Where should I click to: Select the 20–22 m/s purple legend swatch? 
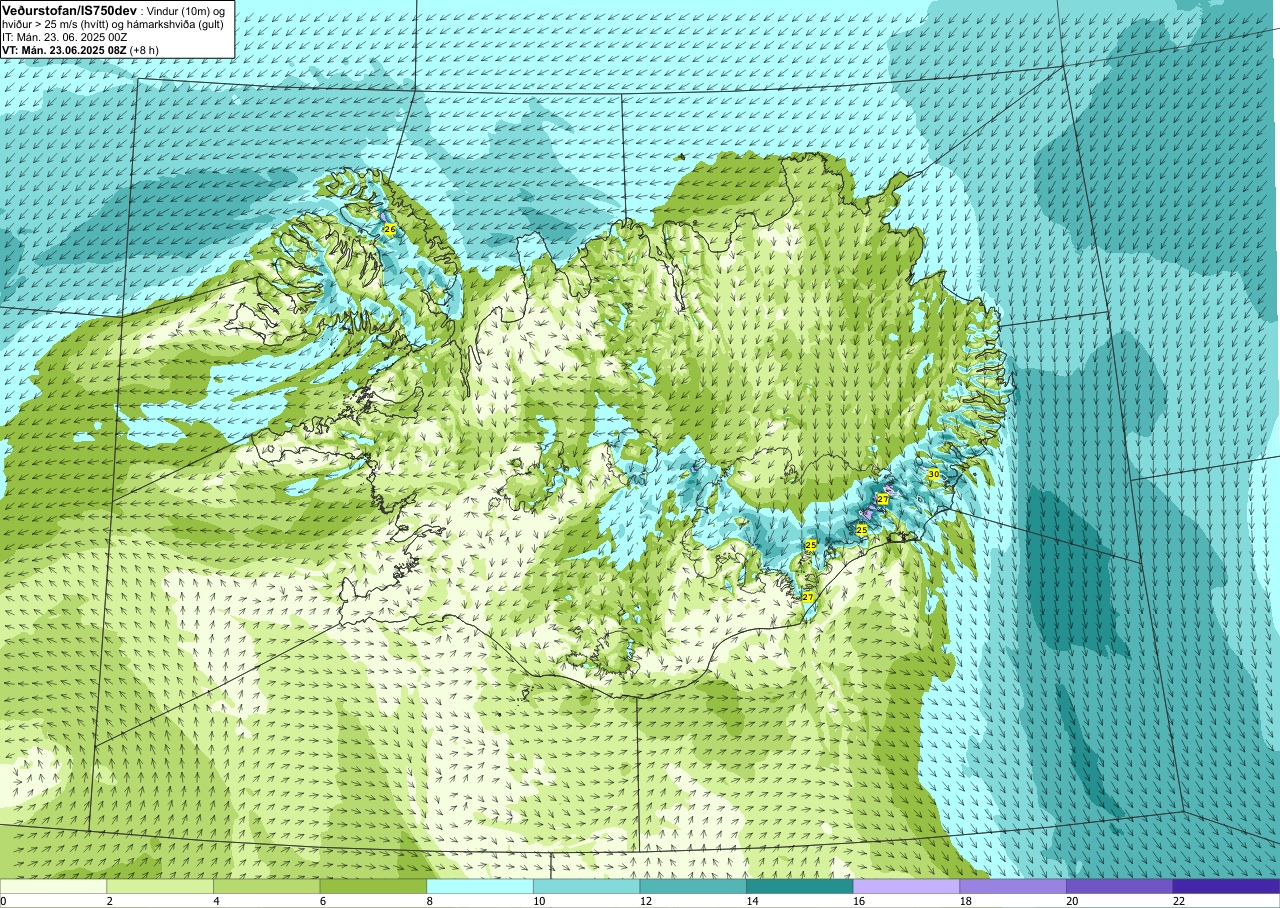(1119, 886)
